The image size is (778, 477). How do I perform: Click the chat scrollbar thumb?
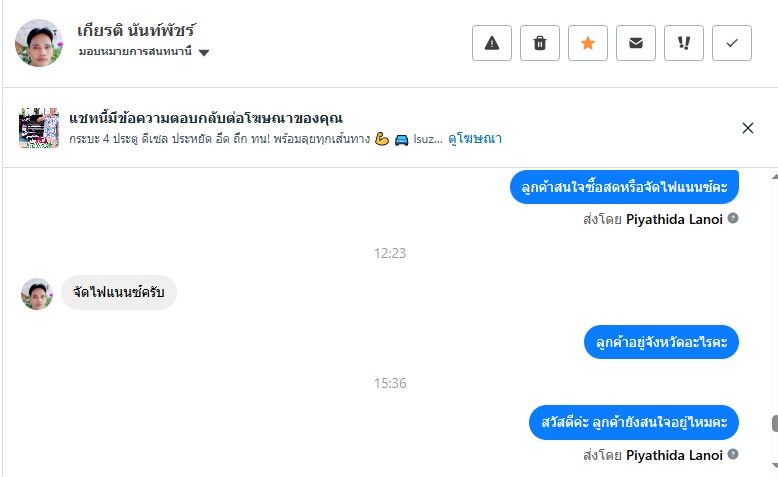[x=774, y=423]
